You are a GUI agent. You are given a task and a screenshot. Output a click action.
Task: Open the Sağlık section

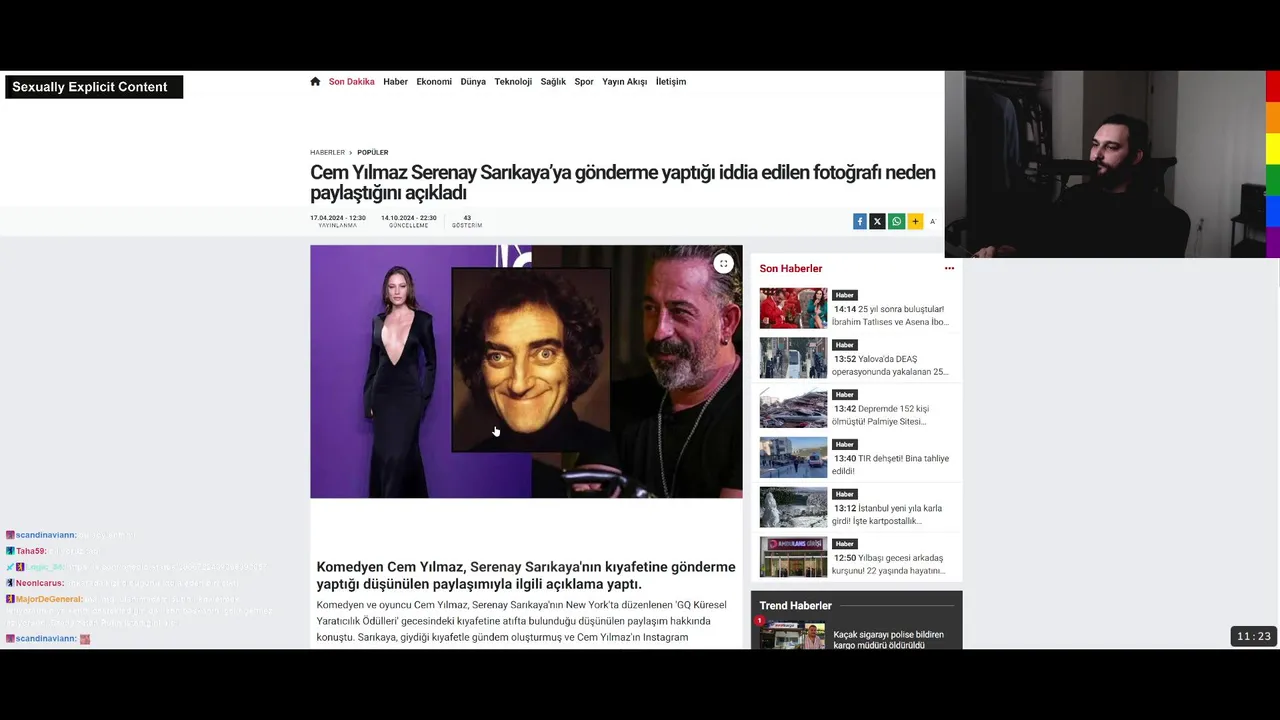(553, 82)
